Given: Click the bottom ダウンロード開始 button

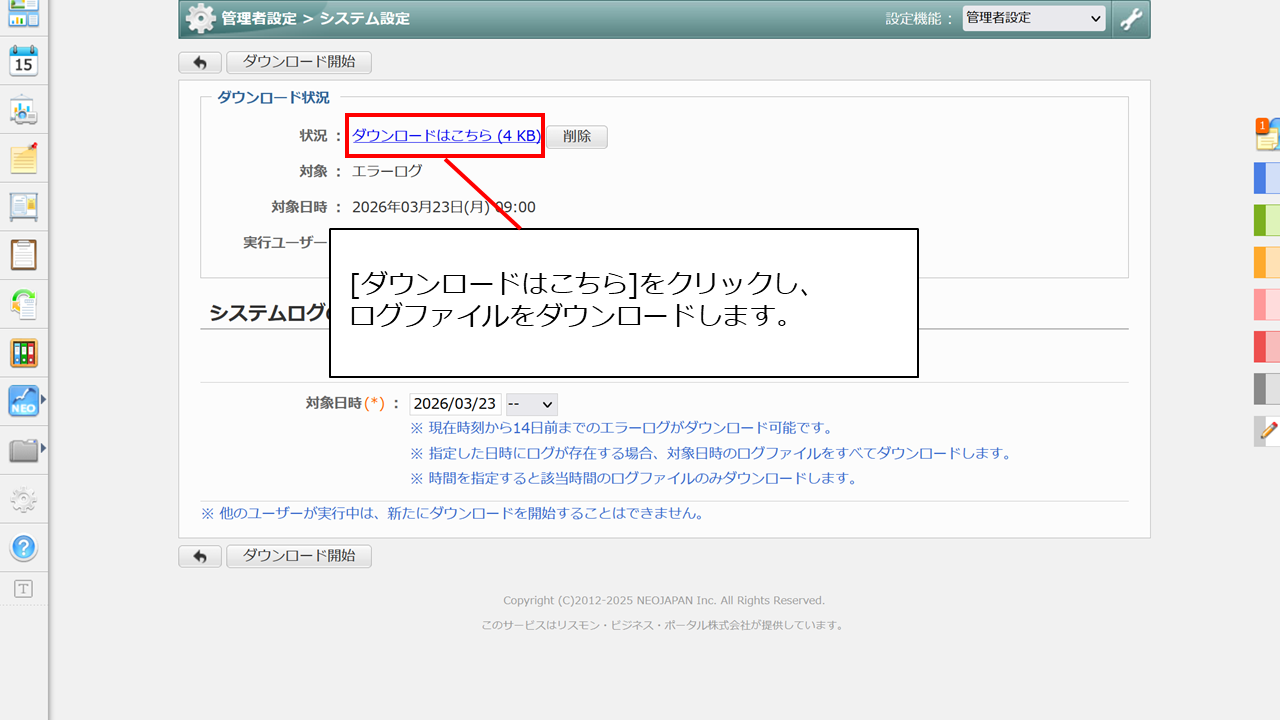Looking at the screenshot, I should click(299, 556).
